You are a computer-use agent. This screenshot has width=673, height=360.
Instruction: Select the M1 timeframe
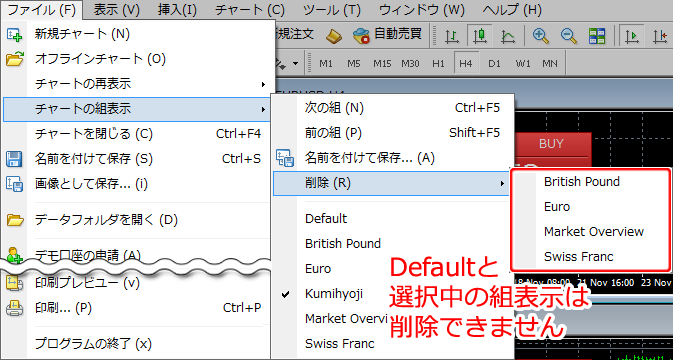click(326, 64)
